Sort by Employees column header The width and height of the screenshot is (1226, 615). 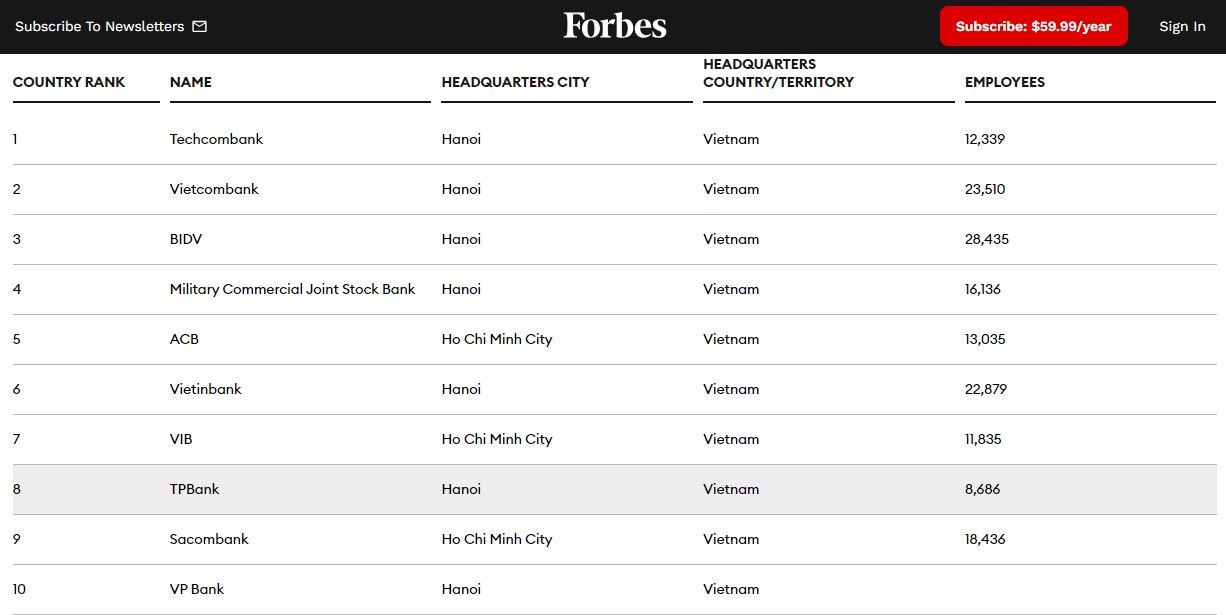click(1004, 82)
